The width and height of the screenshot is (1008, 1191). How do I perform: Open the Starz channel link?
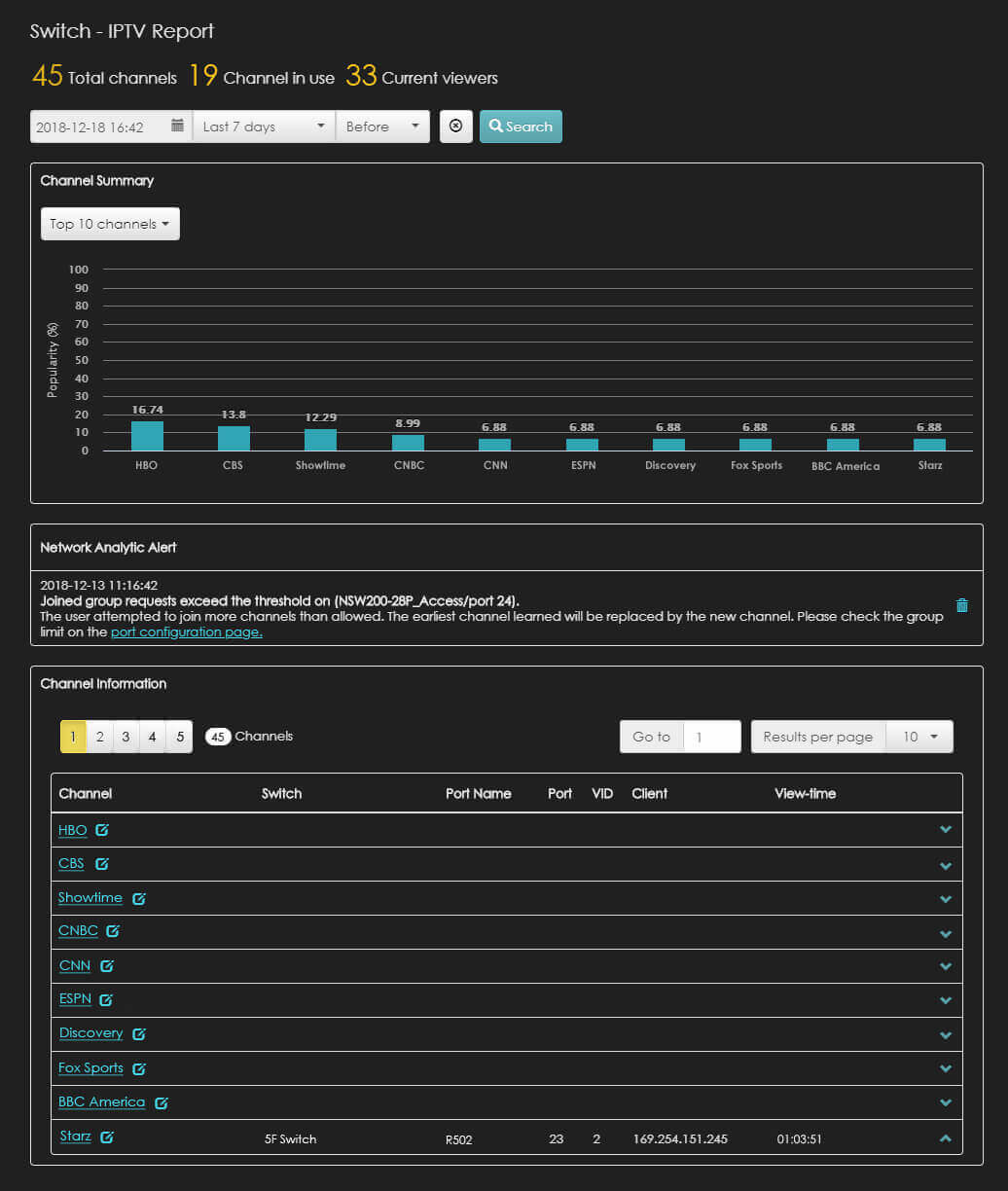click(x=75, y=1136)
